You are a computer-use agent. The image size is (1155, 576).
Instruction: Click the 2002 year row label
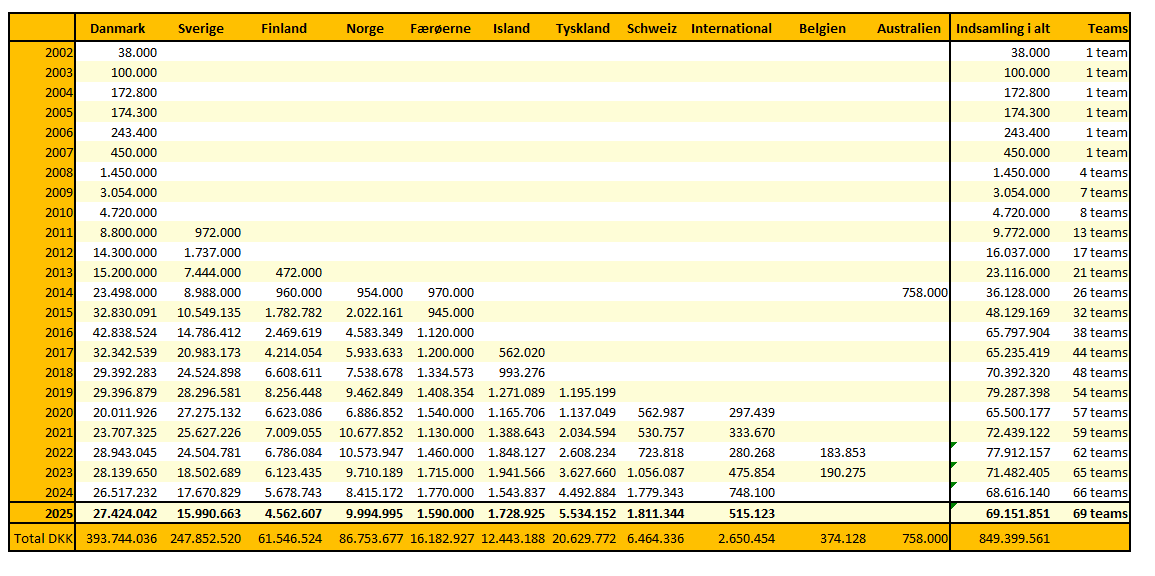pyautogui.click(x=60, y=52)
